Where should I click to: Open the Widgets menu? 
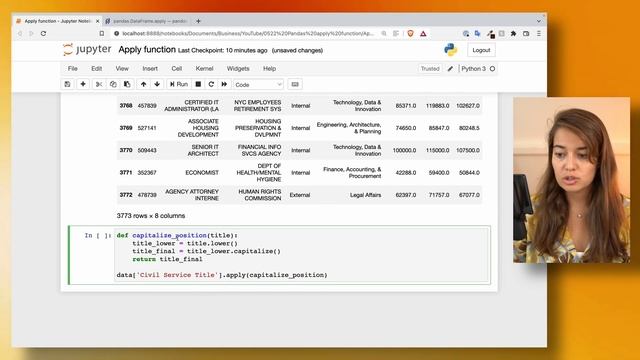(238, 69)
